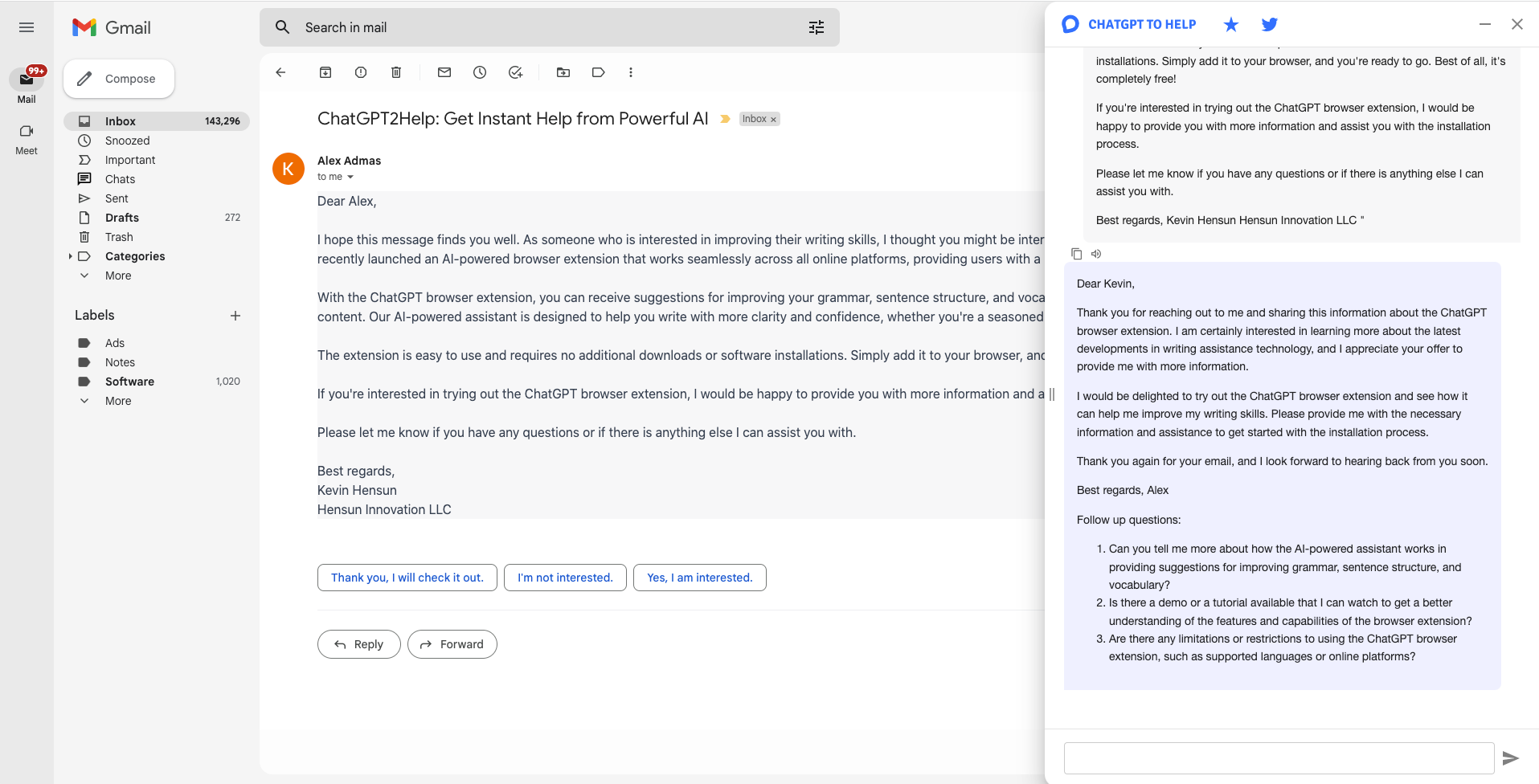The image size is (1539, 784).
Task: Select the Software label
Action: (x=157, y=382)
